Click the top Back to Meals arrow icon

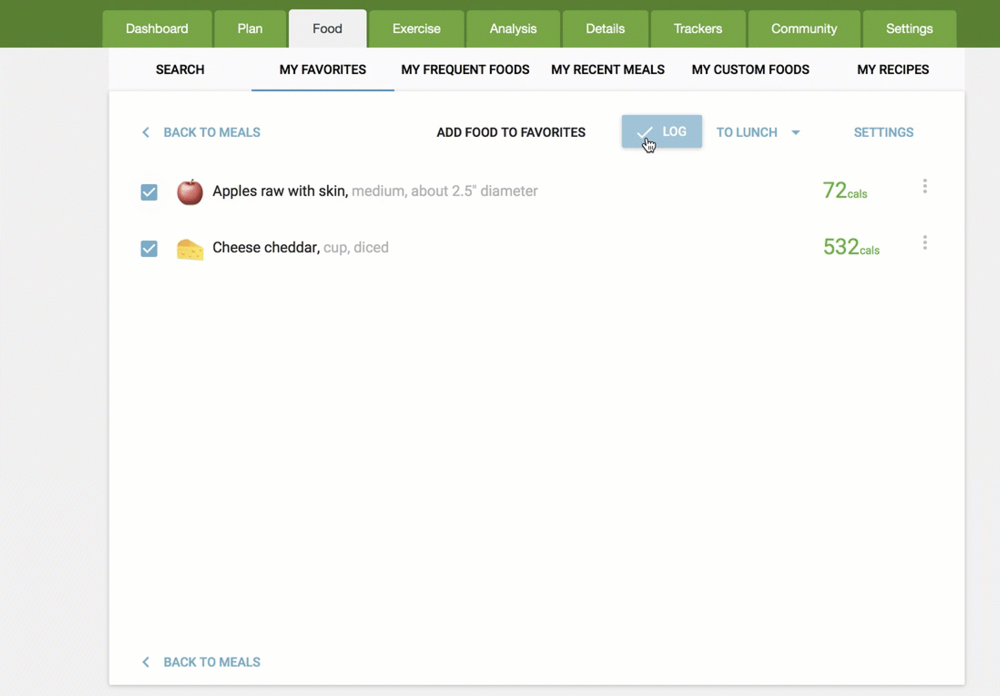pos(146,133)
